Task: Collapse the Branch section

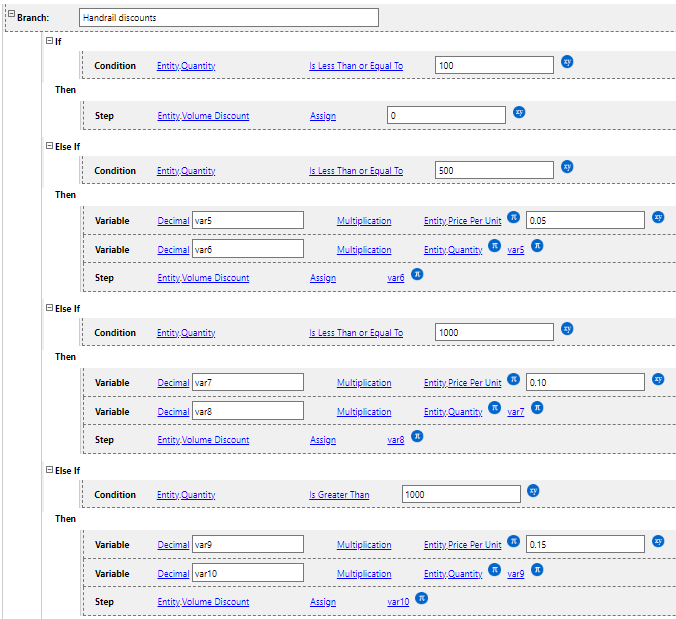Action: click(x=11, y=17)
